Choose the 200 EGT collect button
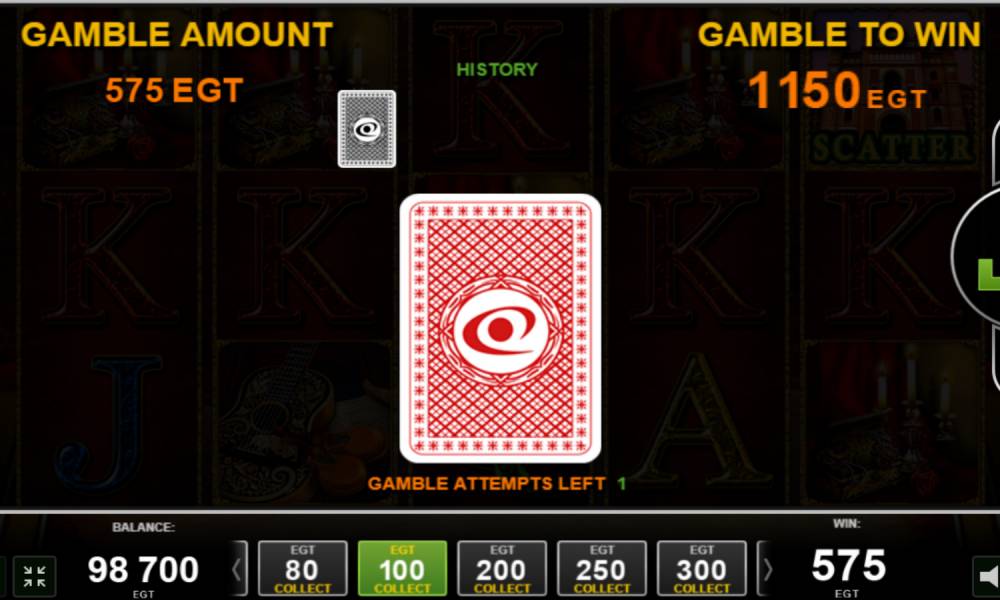 (x=502, y=568)
